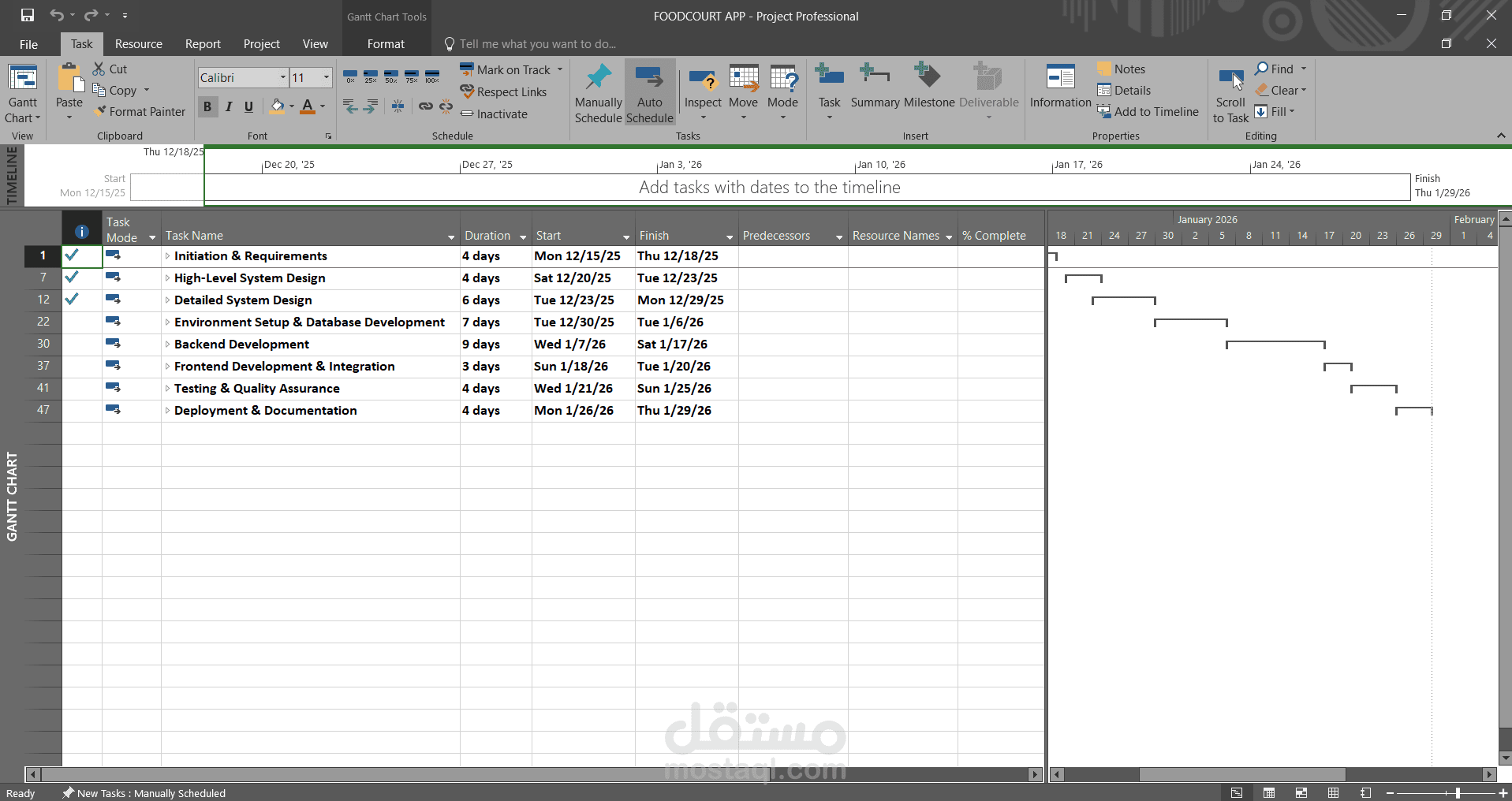
Task: Open the Clear menu button
Action: [1281, 91]
